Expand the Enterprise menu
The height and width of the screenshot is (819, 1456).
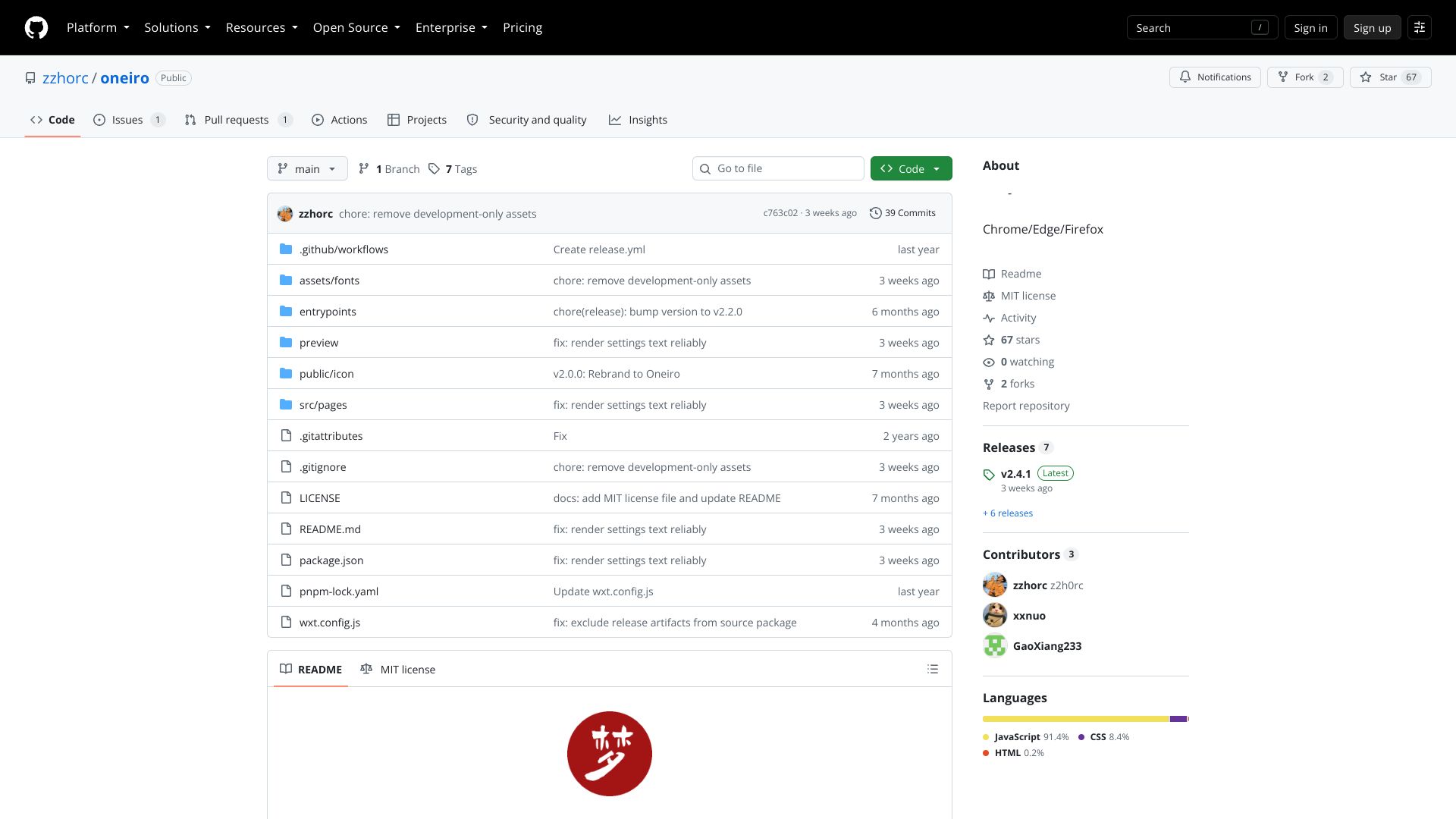point(451,27)
